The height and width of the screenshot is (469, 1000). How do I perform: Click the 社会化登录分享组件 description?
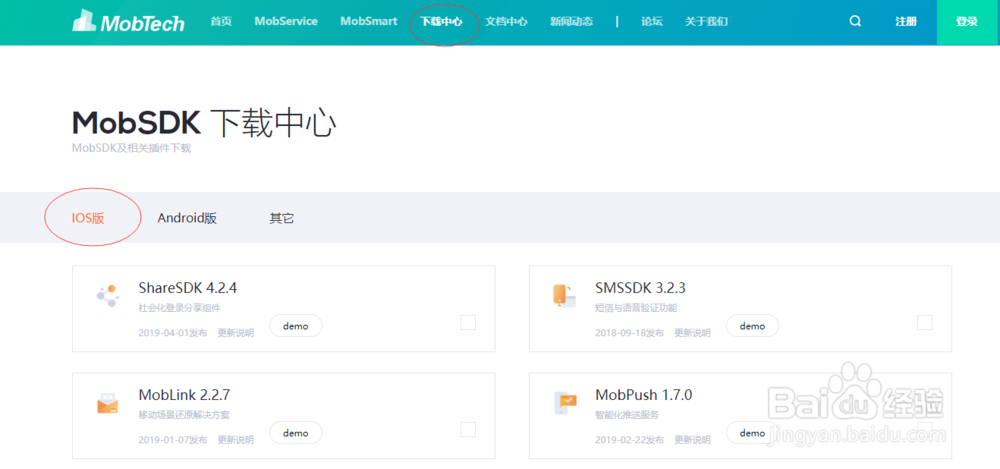pyautogui.click(x=179, y=308)
